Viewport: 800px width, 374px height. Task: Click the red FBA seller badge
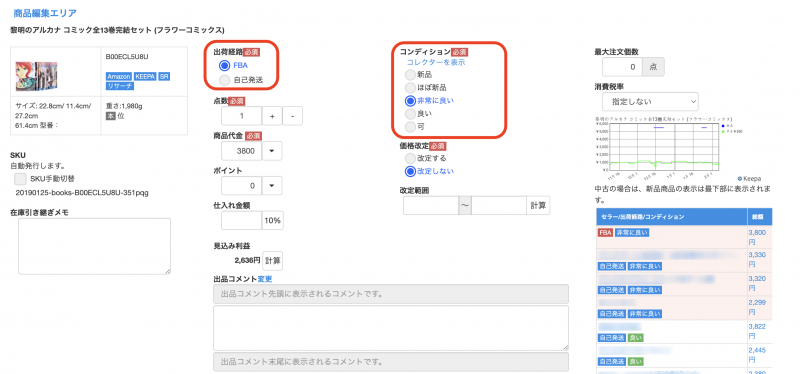point(605,233)
